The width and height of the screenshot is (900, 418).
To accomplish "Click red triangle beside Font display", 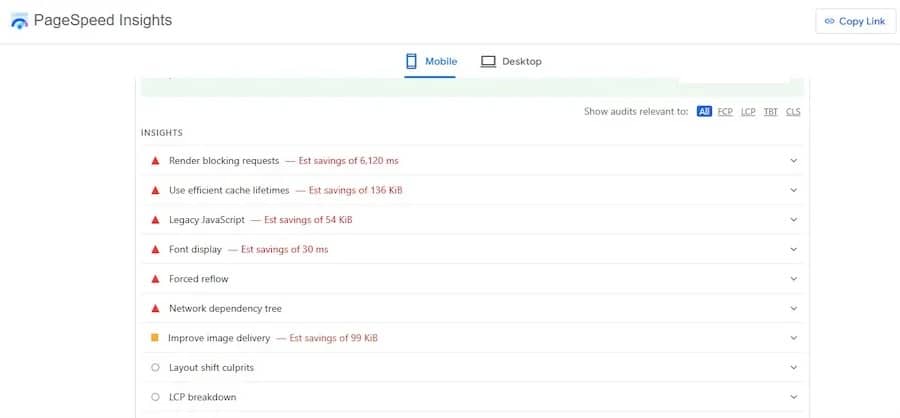I will pos(155,249).
